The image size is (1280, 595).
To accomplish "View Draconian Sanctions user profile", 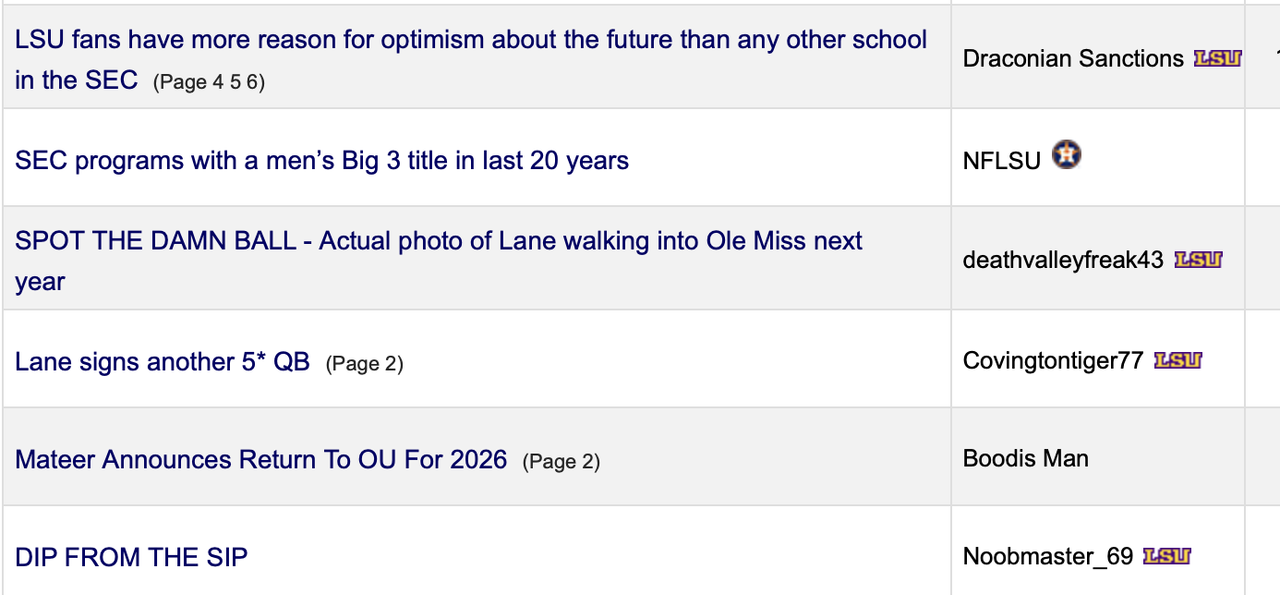I will point(1073,59).
